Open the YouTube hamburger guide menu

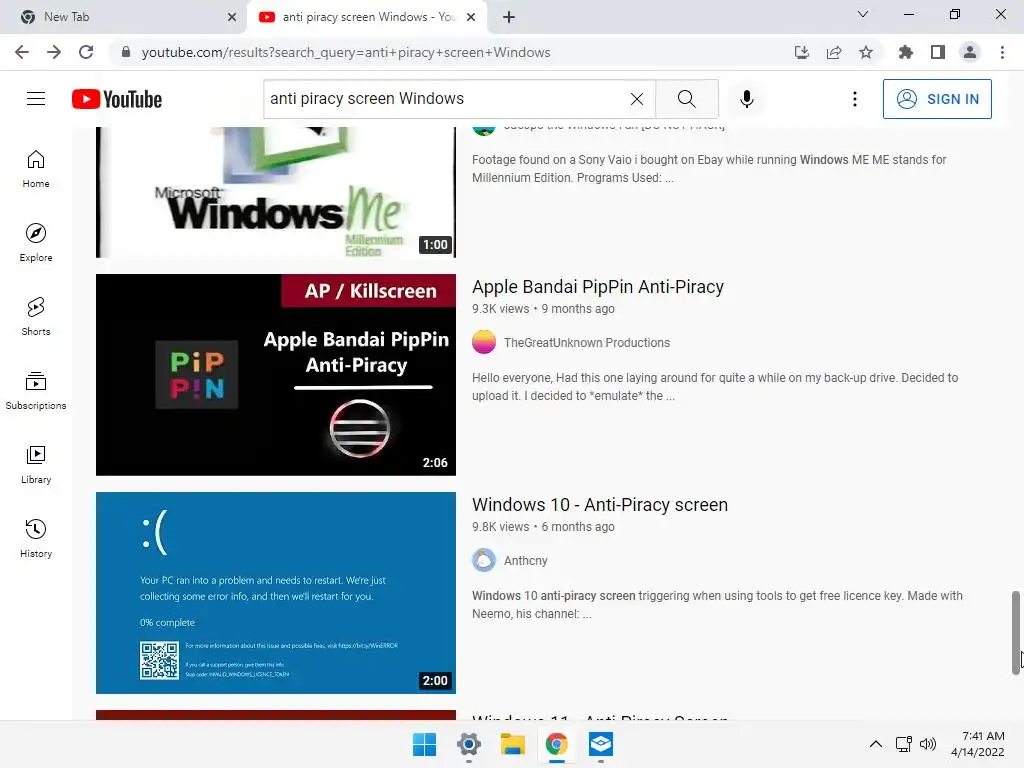pos(36,99)
